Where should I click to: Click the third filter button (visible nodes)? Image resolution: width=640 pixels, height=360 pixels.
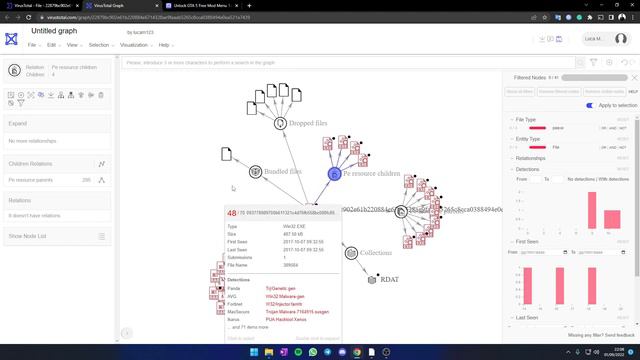(604, 91)
